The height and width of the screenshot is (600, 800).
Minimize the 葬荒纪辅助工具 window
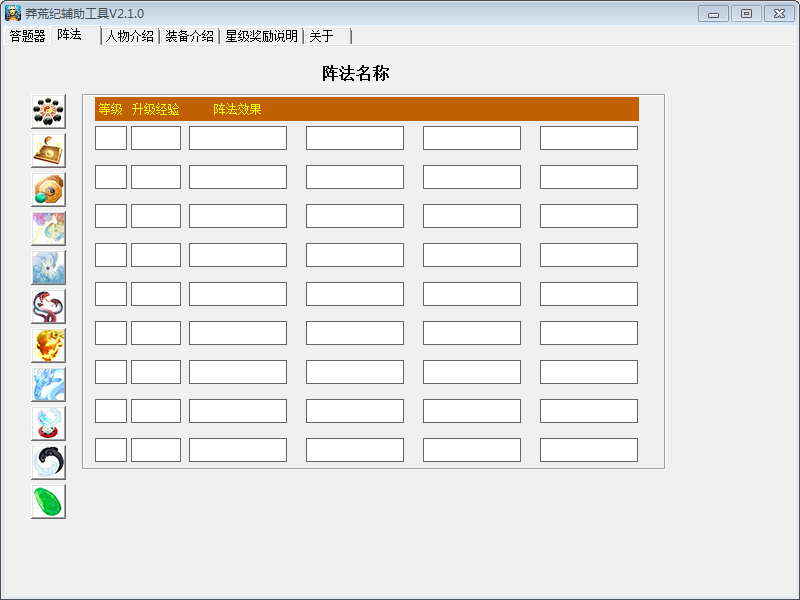(713, 13)
